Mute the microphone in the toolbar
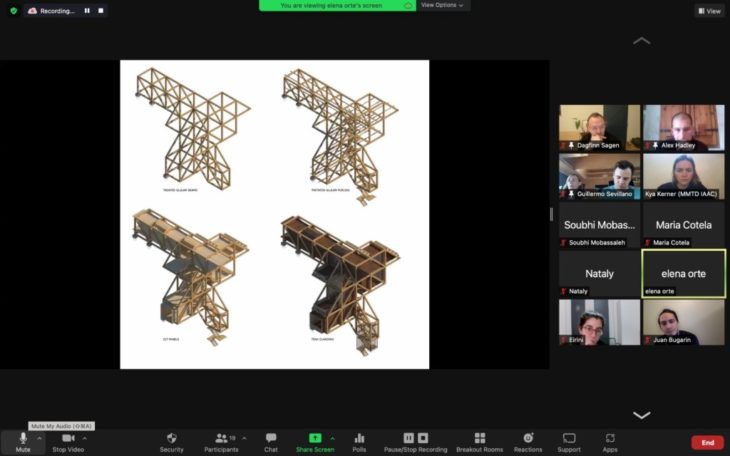 tap(22, 439)
